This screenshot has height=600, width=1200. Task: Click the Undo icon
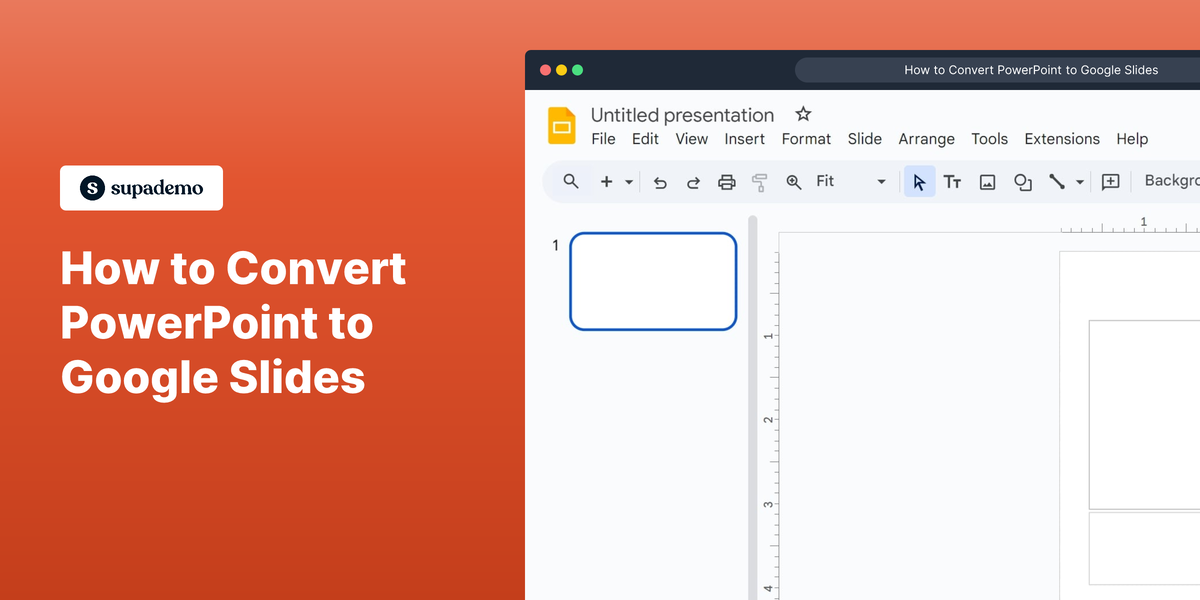pyautogui.click(x=660, y=182)
